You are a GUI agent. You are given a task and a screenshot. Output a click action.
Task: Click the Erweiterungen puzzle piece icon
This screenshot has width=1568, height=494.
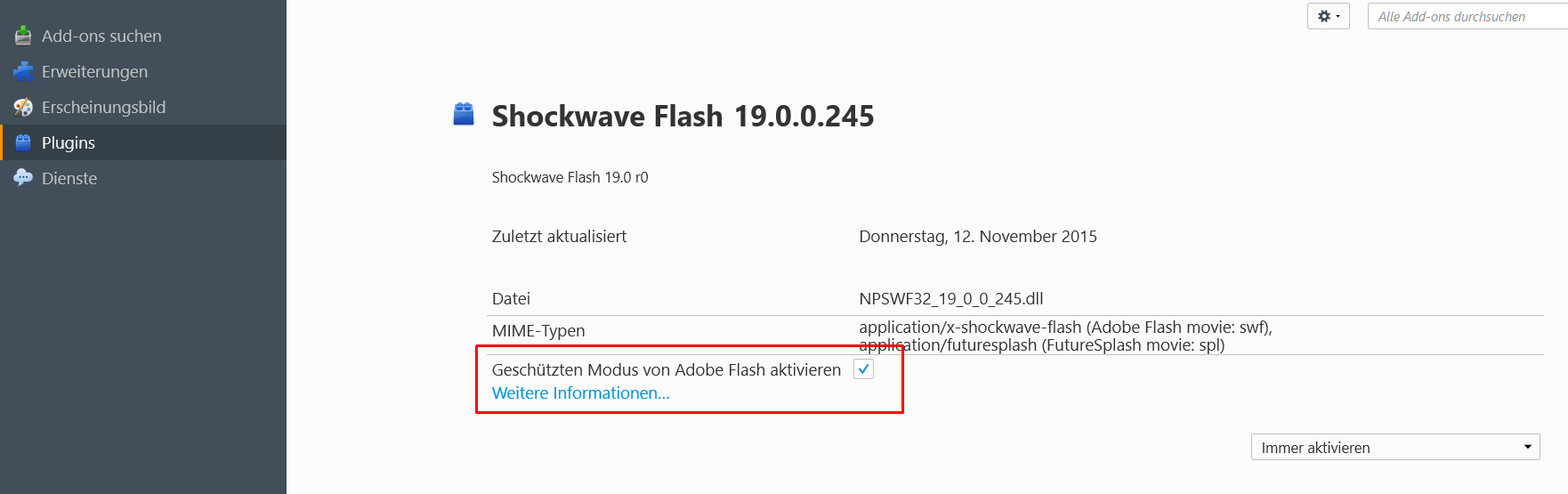click(x=23, y=71)
